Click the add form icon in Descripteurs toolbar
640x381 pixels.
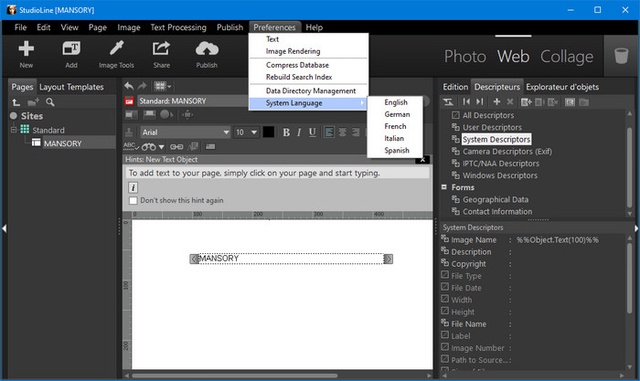[526, 102]
